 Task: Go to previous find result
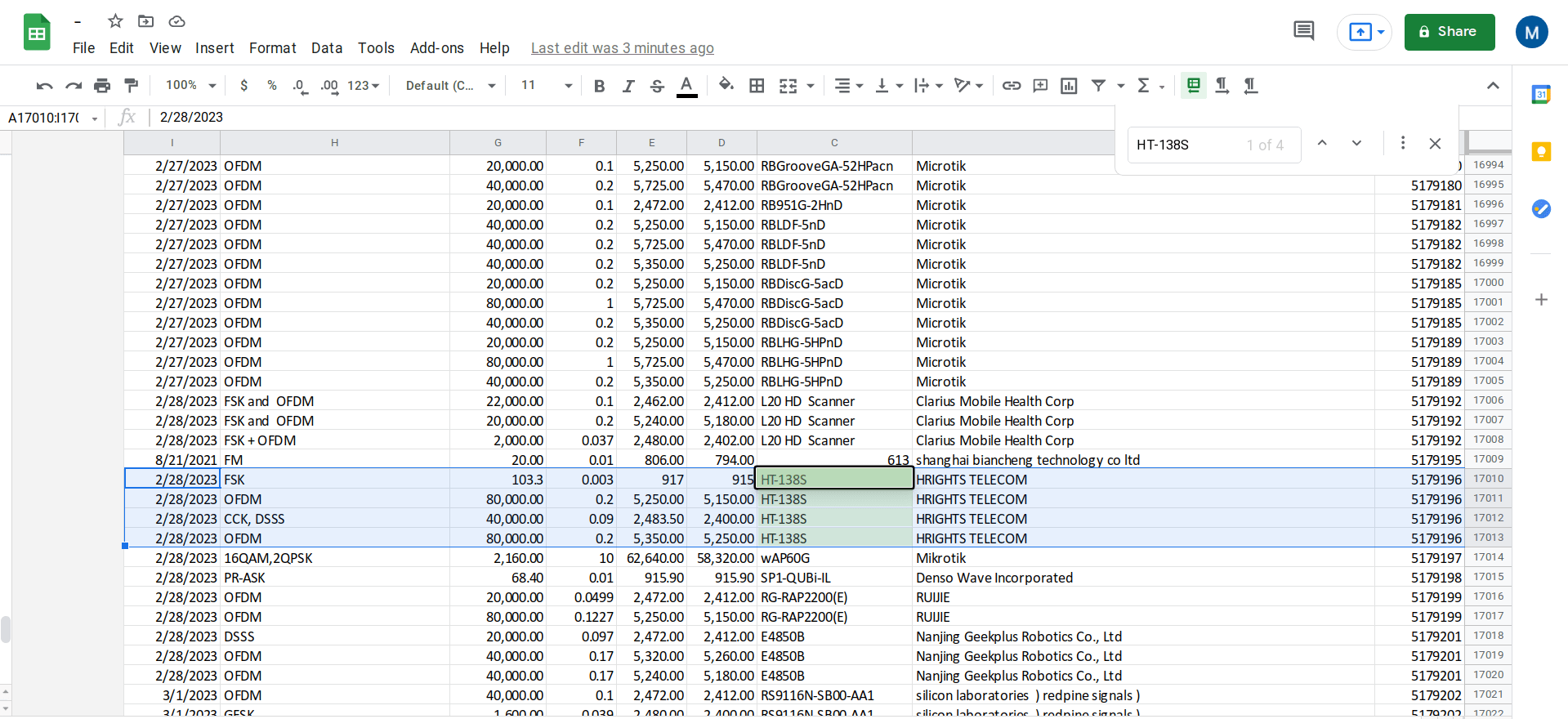point(1322,144)
